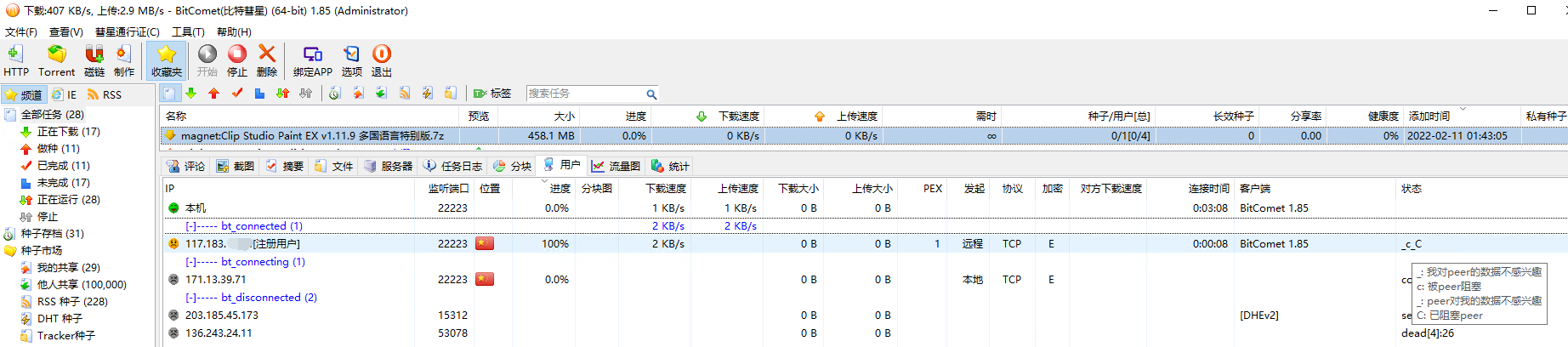Switch to 统计 statistics tab

point(670,166)
